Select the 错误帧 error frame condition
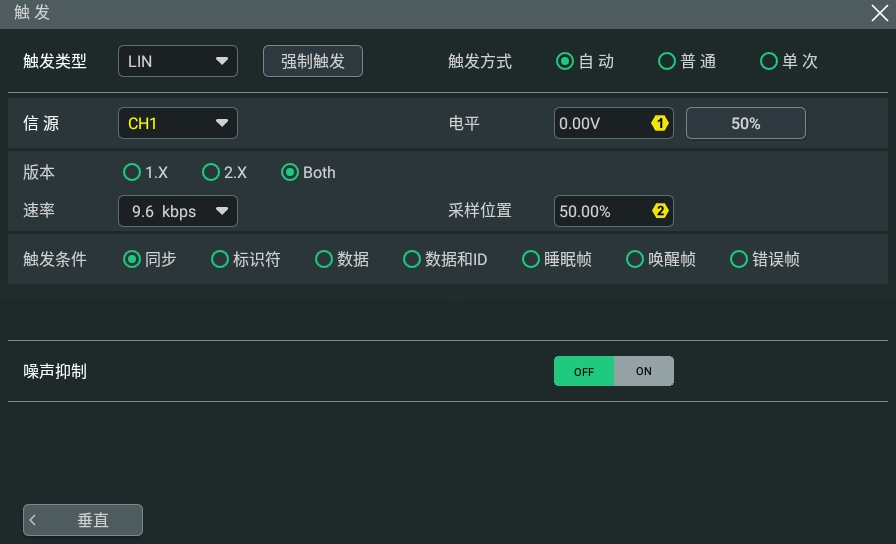This screenshot has height=544, width=896. (x=739, y=259)
